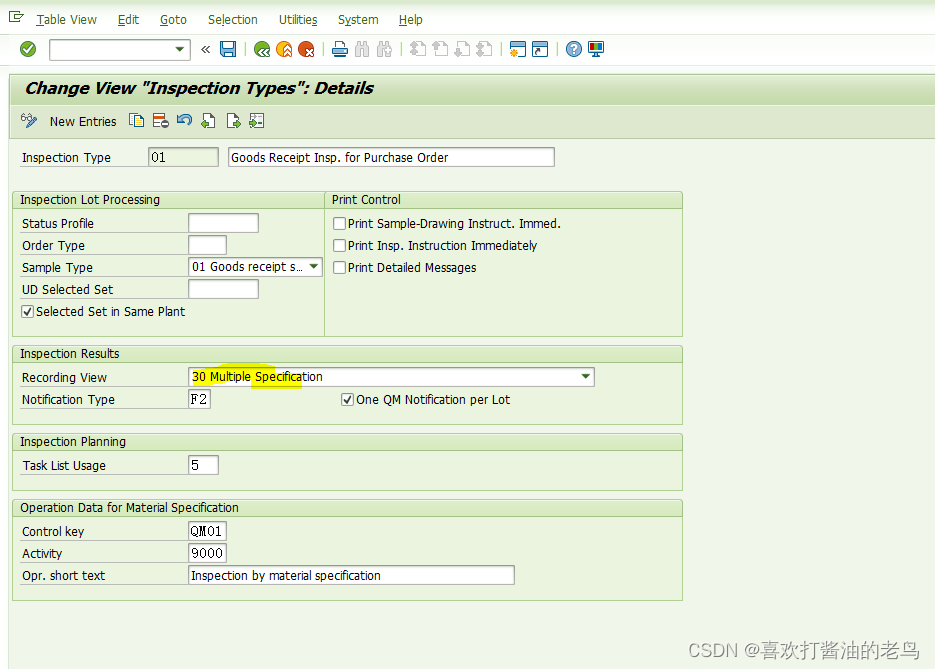Save the inspection type settings
Viewport: 935px width, 669px height.
(228, 49)
